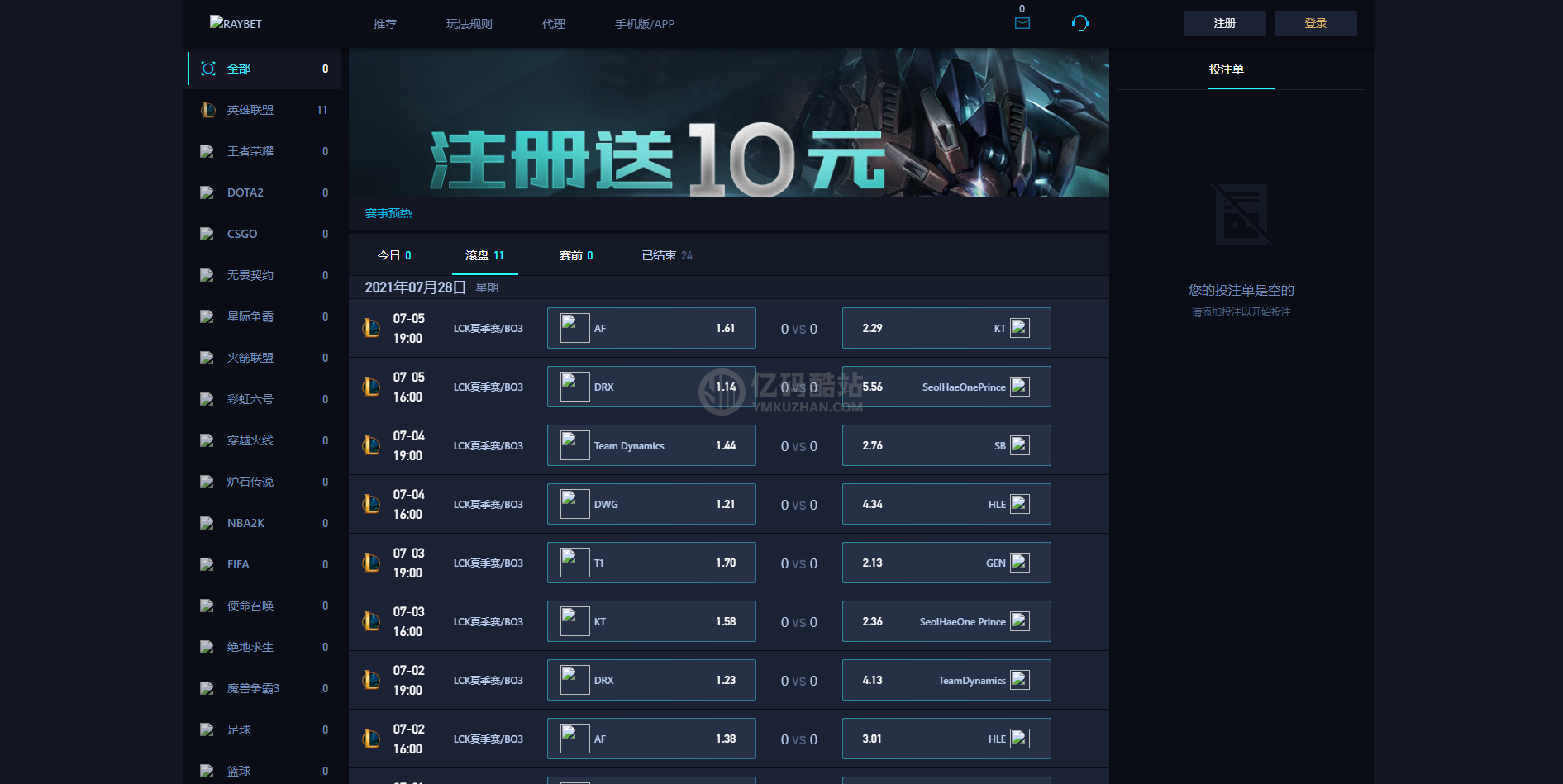Click the 彩虹六号 game icon in sidebar
The height and width of the screenshot is (784, 1563).
click(207, 399)
